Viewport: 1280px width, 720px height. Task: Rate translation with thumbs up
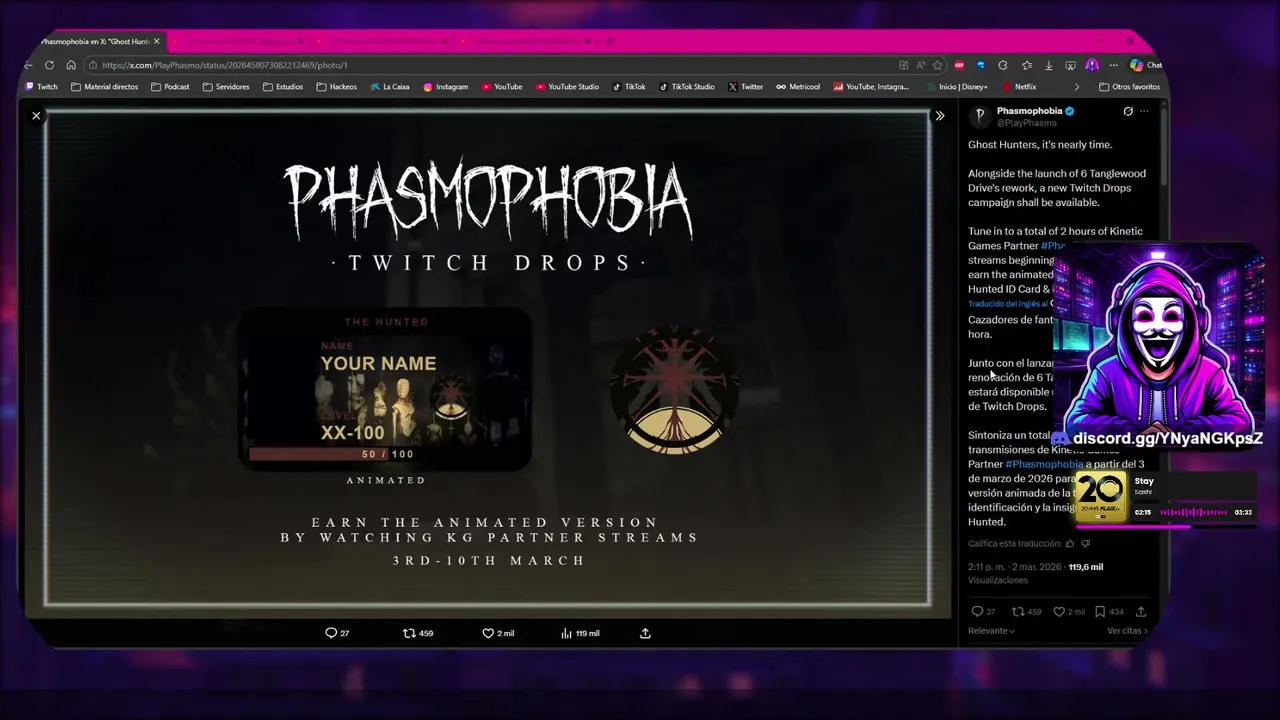click(1069, 544)
